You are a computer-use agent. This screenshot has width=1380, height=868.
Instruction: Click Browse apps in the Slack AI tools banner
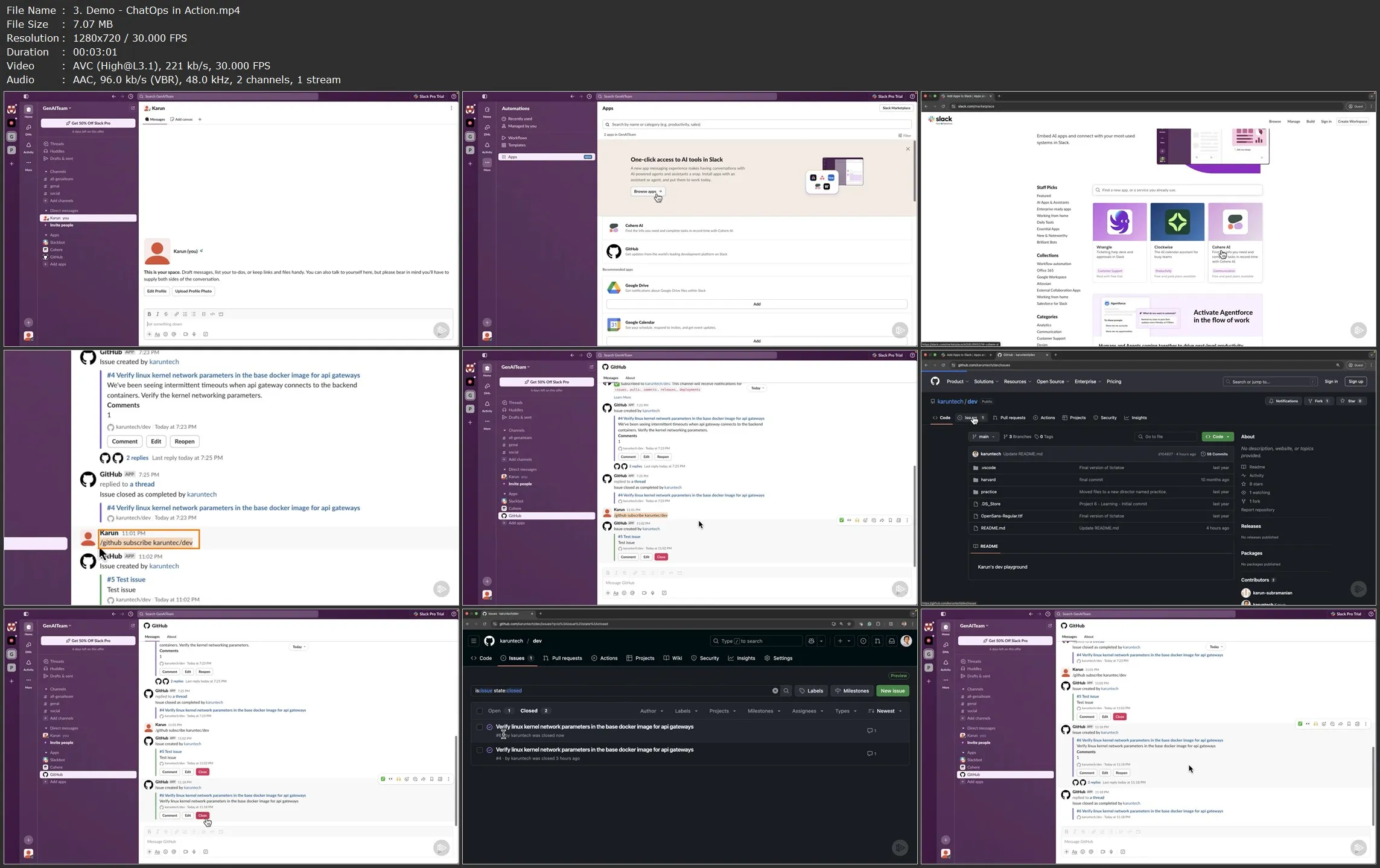point(648,191)
